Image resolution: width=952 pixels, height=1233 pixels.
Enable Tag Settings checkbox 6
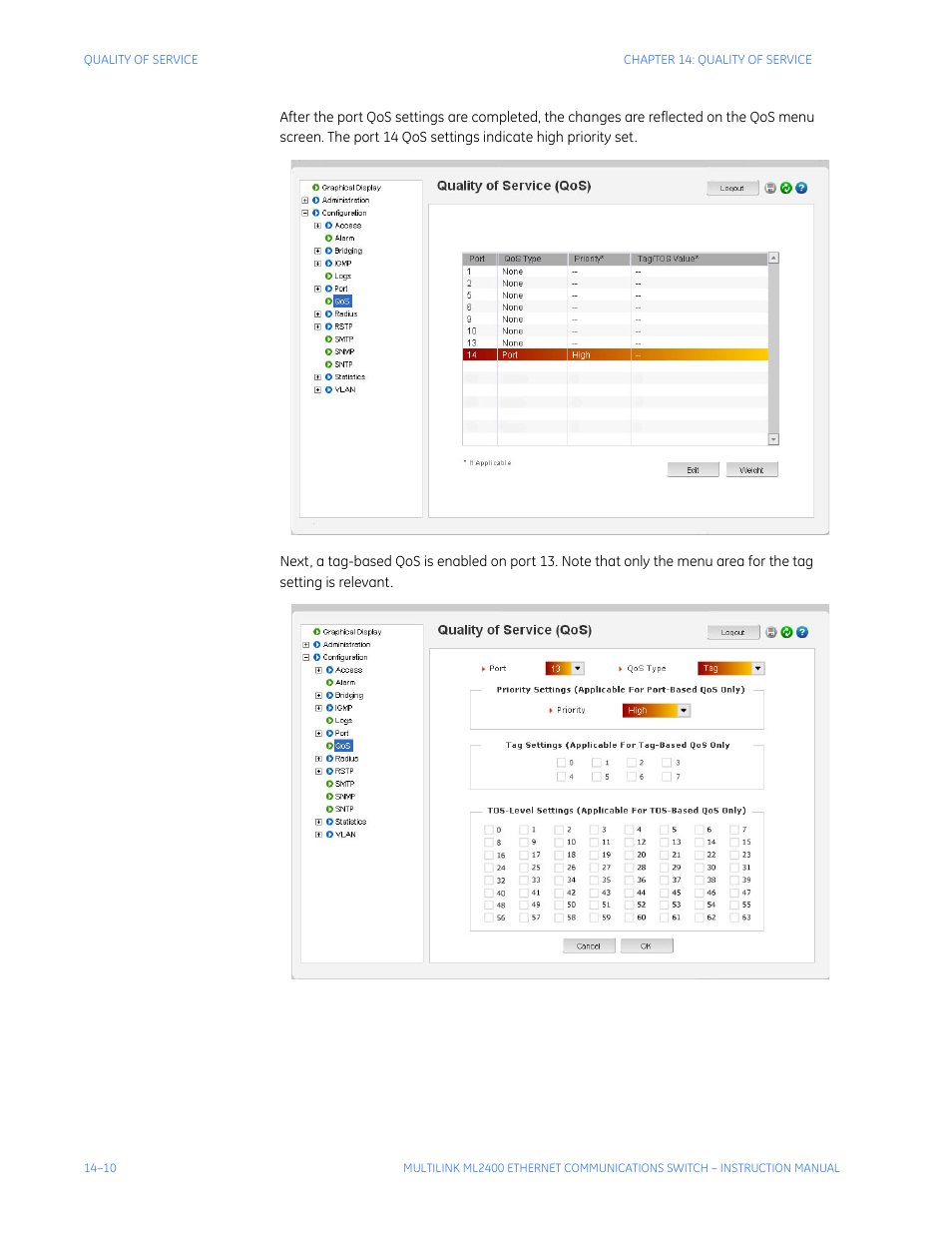point(632,776)
